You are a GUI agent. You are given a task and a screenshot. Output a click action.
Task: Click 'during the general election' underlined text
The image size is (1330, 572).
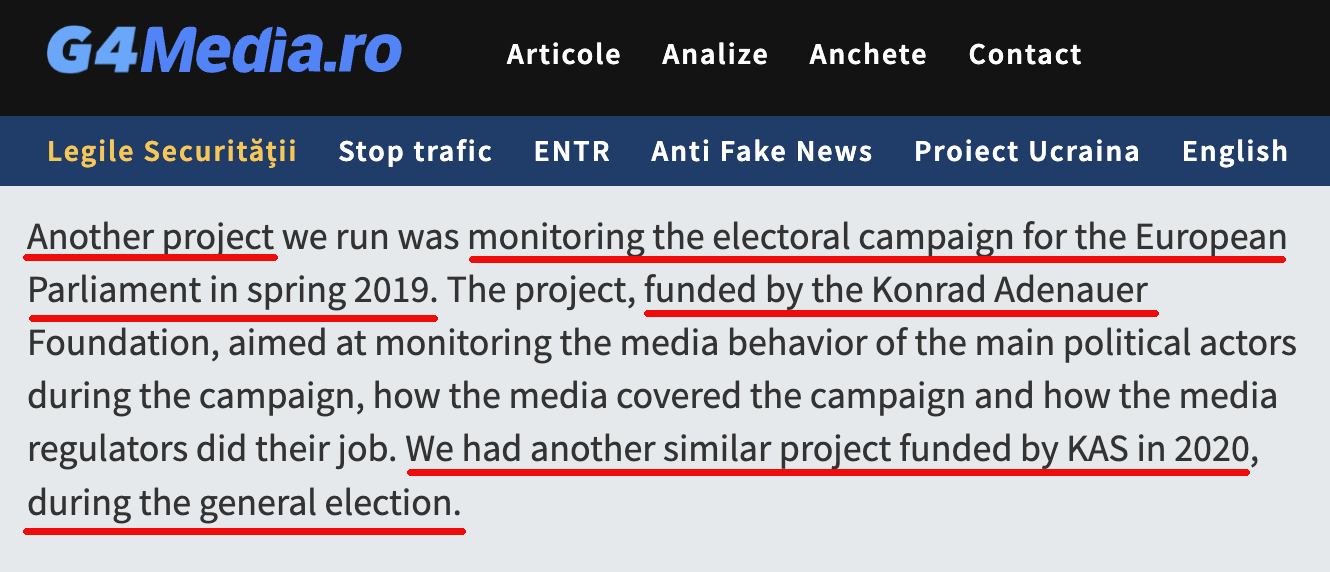click(x=243, y=502)
